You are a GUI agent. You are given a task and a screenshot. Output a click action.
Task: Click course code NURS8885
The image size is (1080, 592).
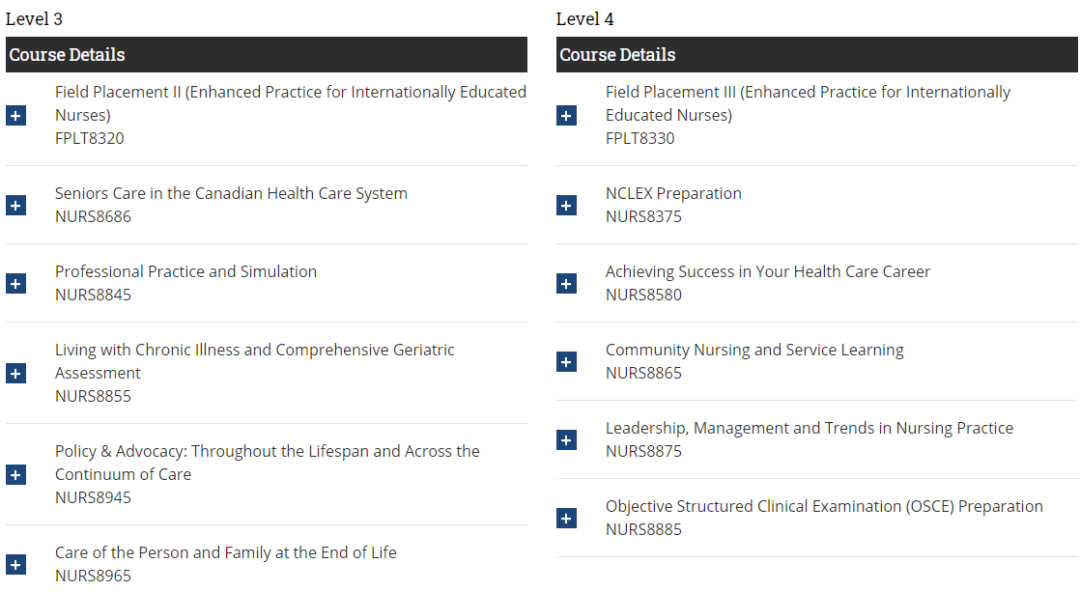click(x=643, y=529)
